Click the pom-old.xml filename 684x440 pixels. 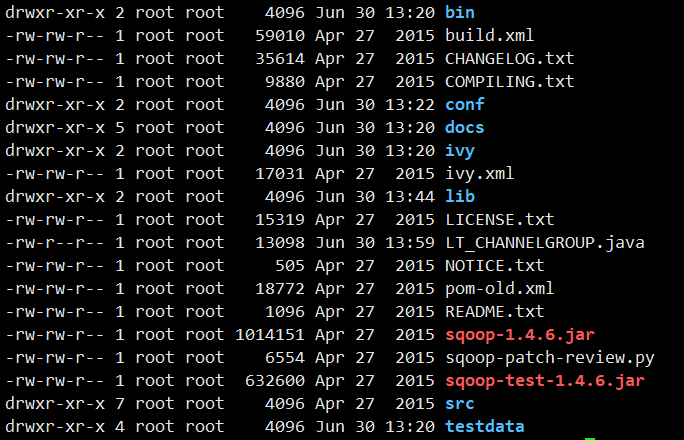[x=499, y=289]
